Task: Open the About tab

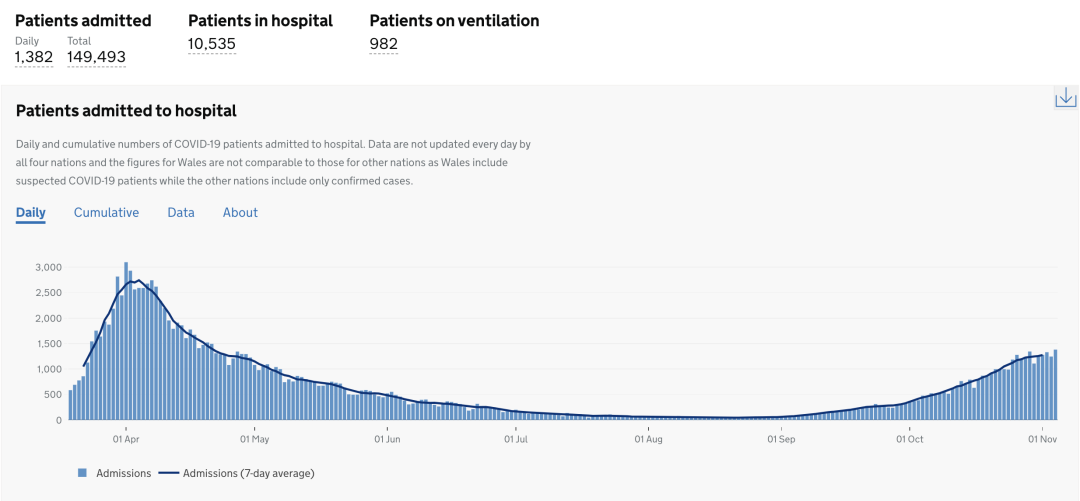Action: pyautogui.click(x=240, y=212)
